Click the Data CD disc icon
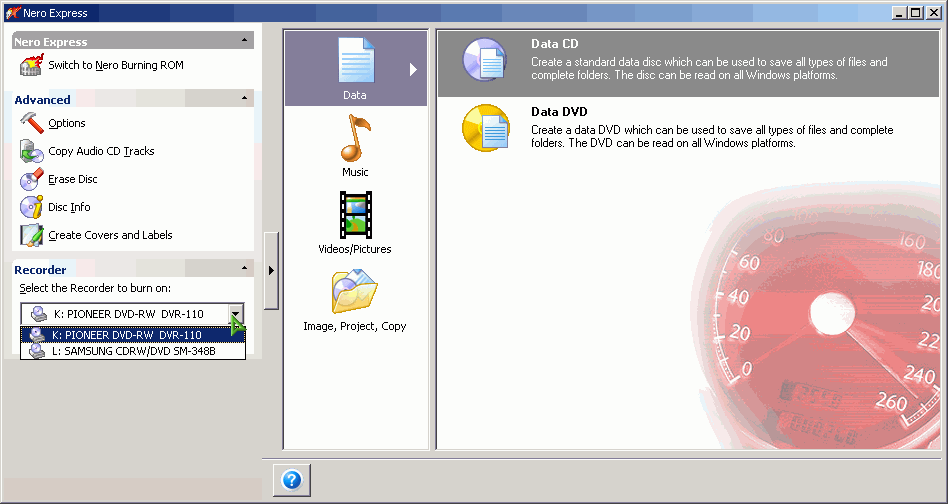Screen dimensions: 948x504 484,60
